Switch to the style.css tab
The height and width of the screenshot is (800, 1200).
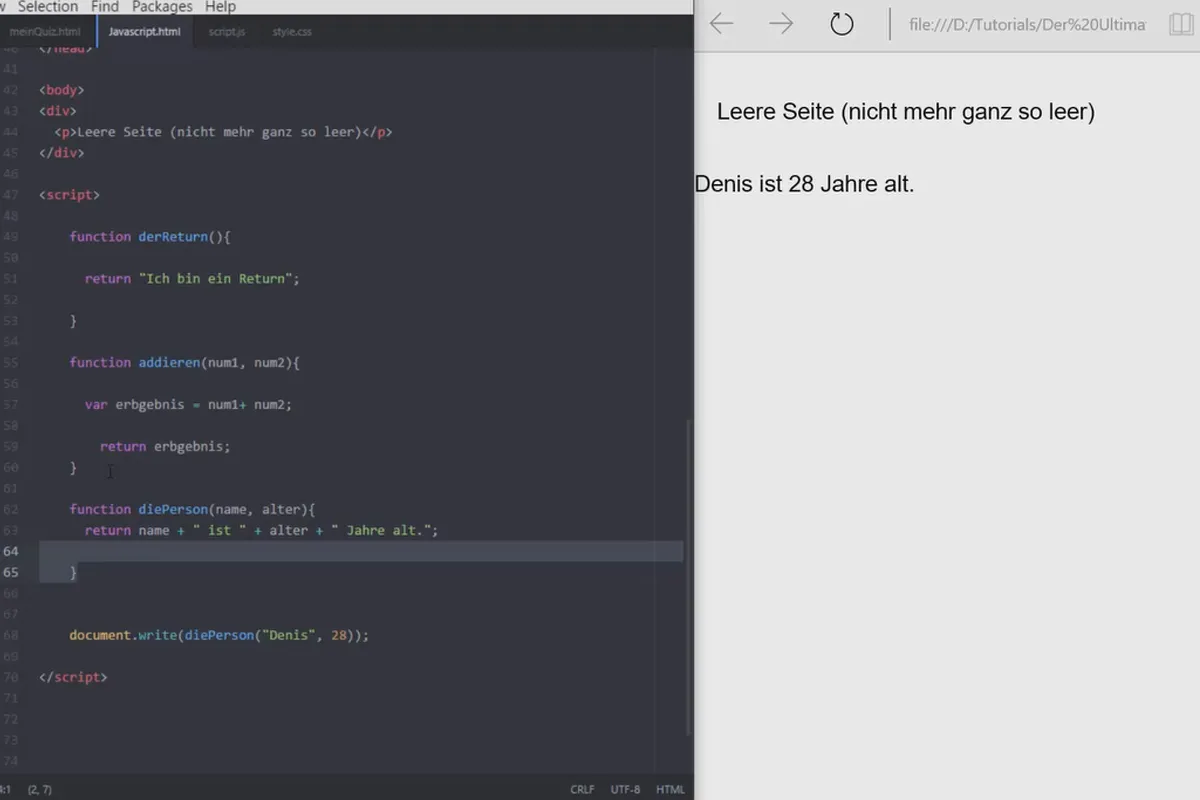click(x=292, y=32)
